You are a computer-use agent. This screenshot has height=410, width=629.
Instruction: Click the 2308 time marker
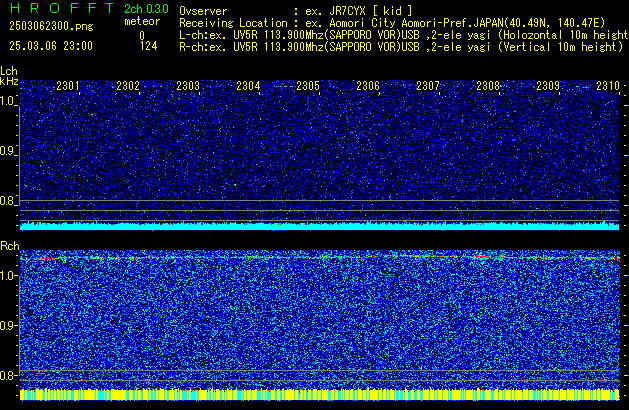(488, 86)
